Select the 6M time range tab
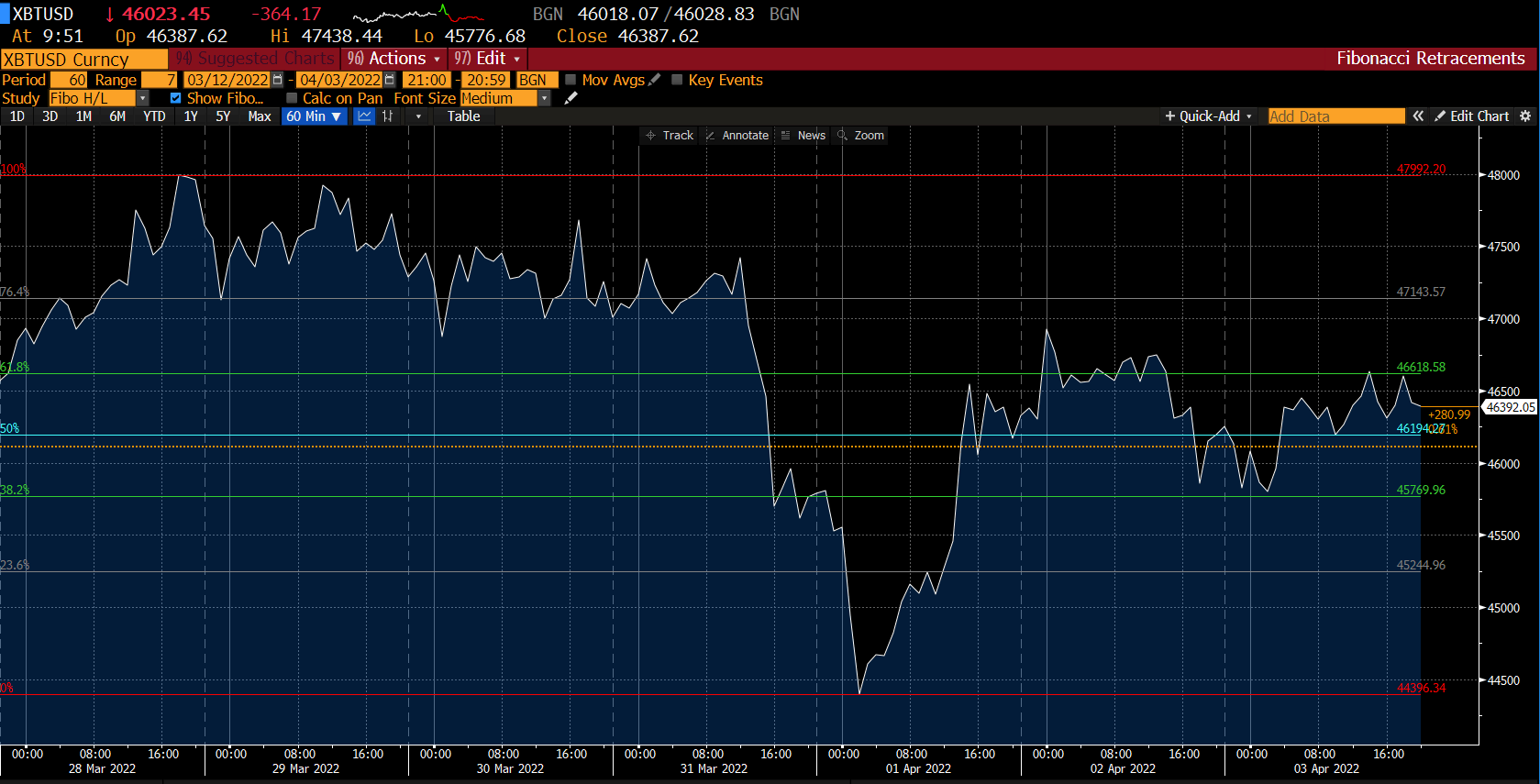 click(x=117, y=116)
